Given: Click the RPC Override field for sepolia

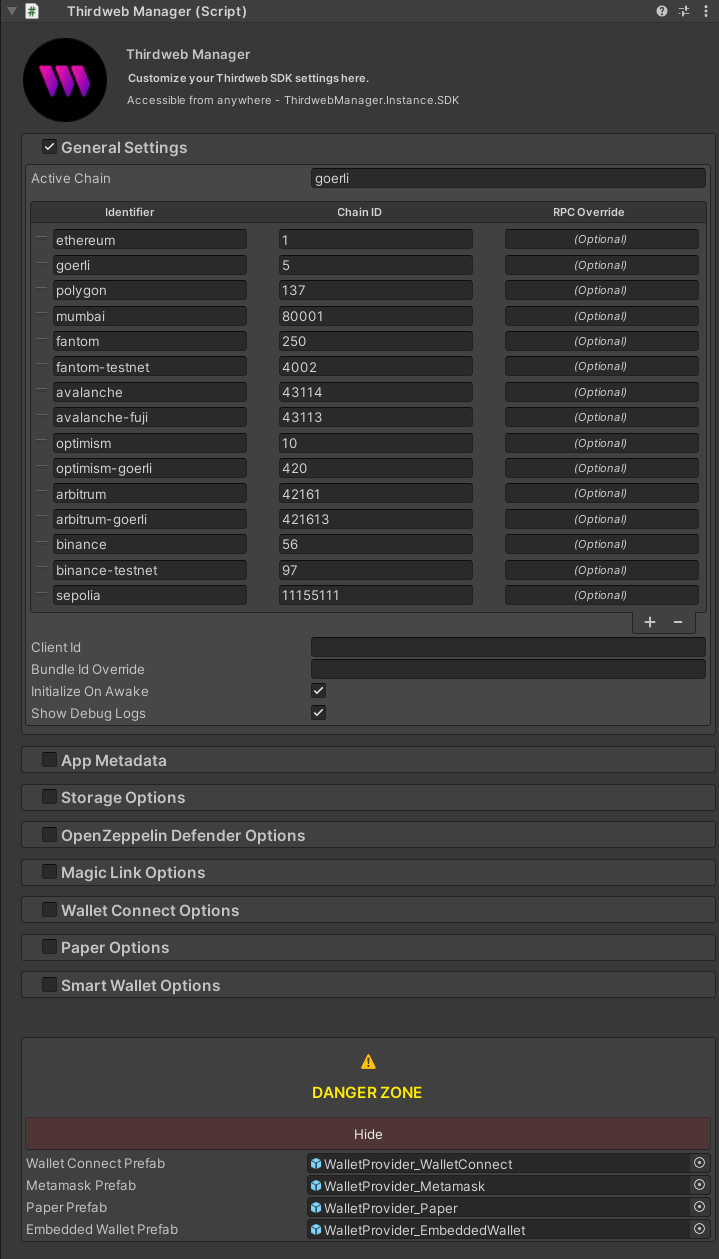Looking at the screenshot, I should pos(601,595).
